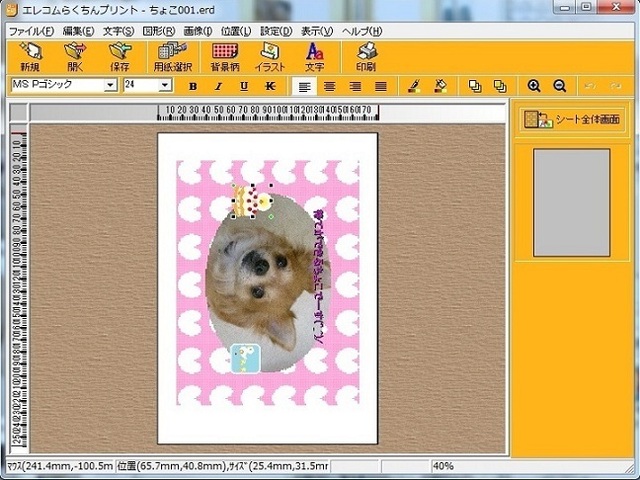Click the application icon in title bar

pos(11,9)
